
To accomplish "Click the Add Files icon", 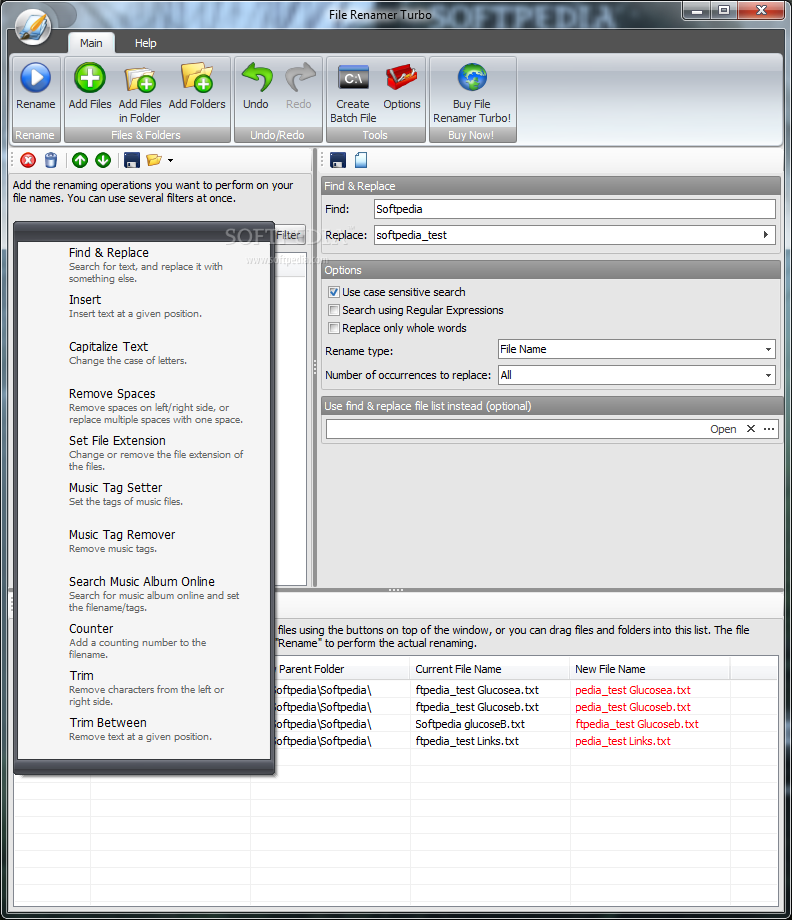I will point(89,77).
